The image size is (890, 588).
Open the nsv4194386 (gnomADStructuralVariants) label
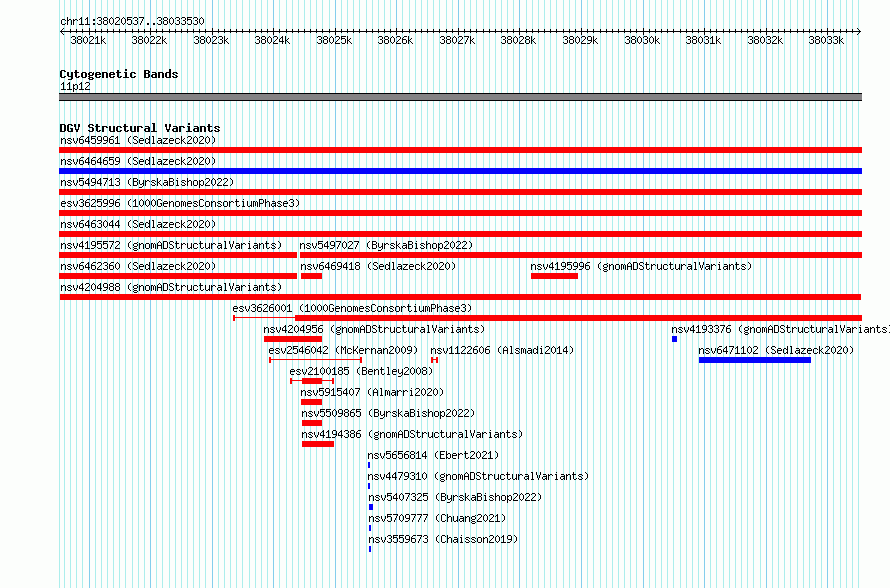tap(412, 434)
